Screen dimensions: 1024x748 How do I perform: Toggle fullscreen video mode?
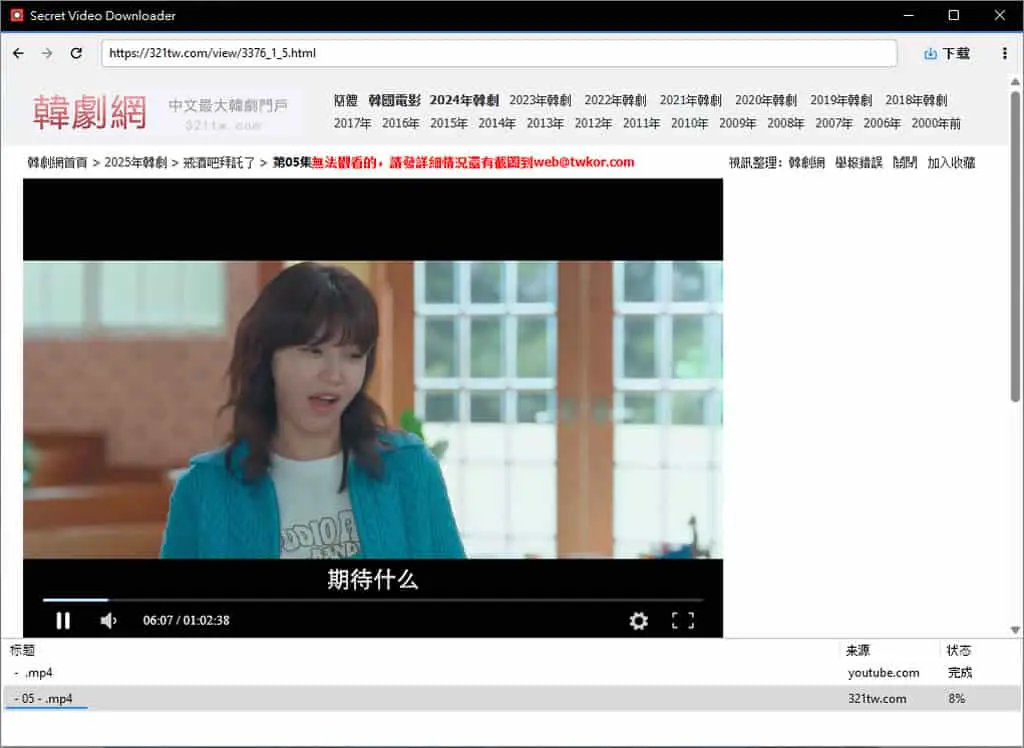(x=683, y=620)
